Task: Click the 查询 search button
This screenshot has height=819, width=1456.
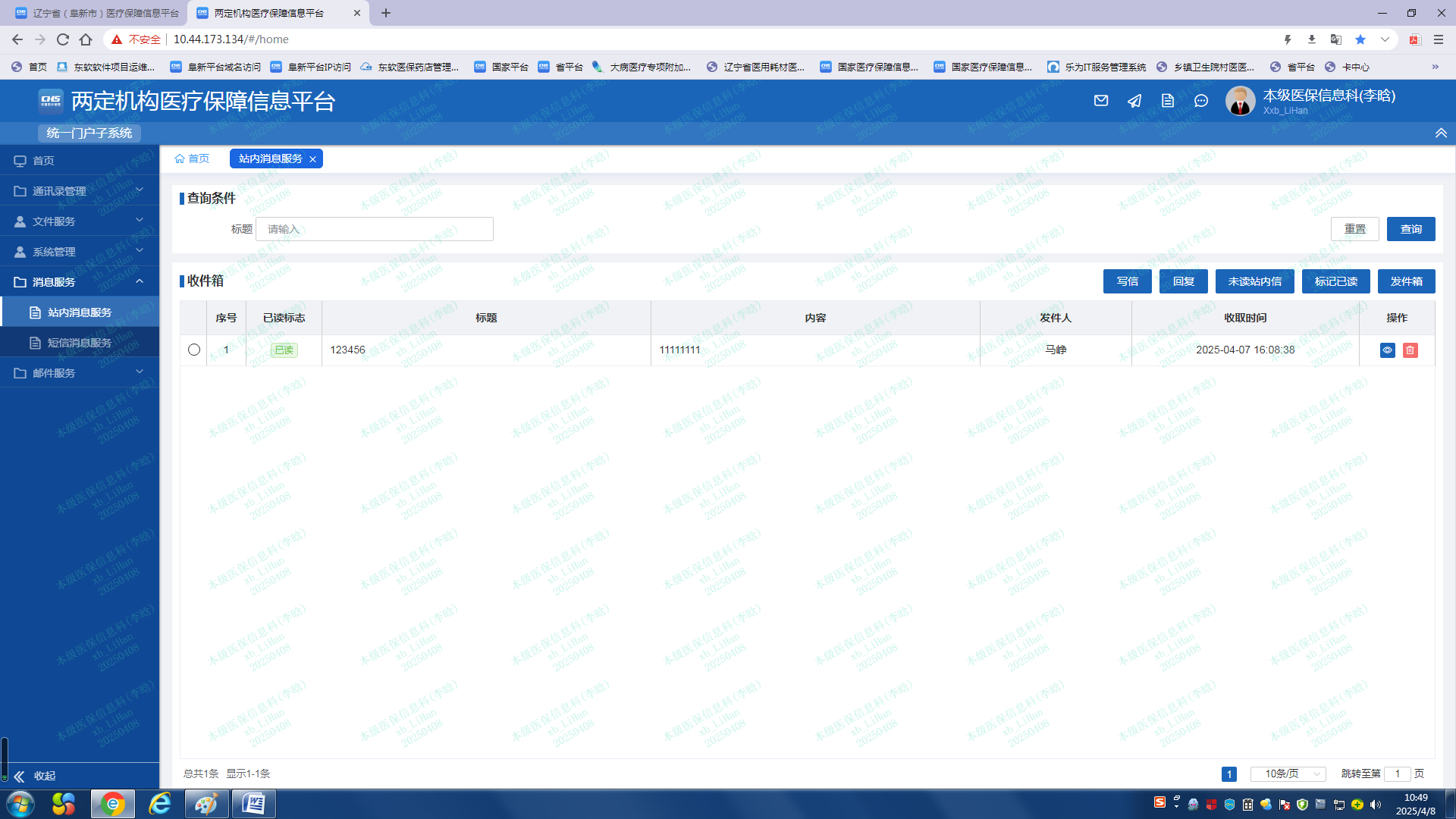Action: [x=1411, y=229]
